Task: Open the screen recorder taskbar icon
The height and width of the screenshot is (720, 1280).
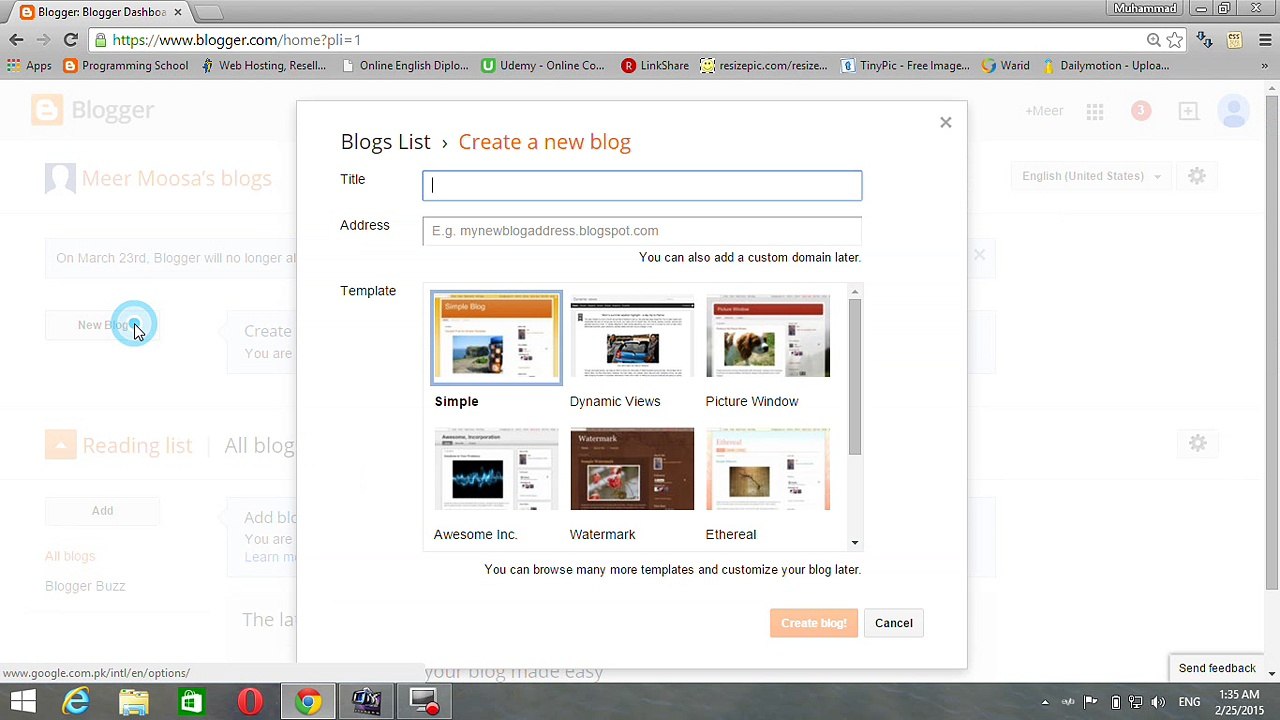Action: point(425,701)
